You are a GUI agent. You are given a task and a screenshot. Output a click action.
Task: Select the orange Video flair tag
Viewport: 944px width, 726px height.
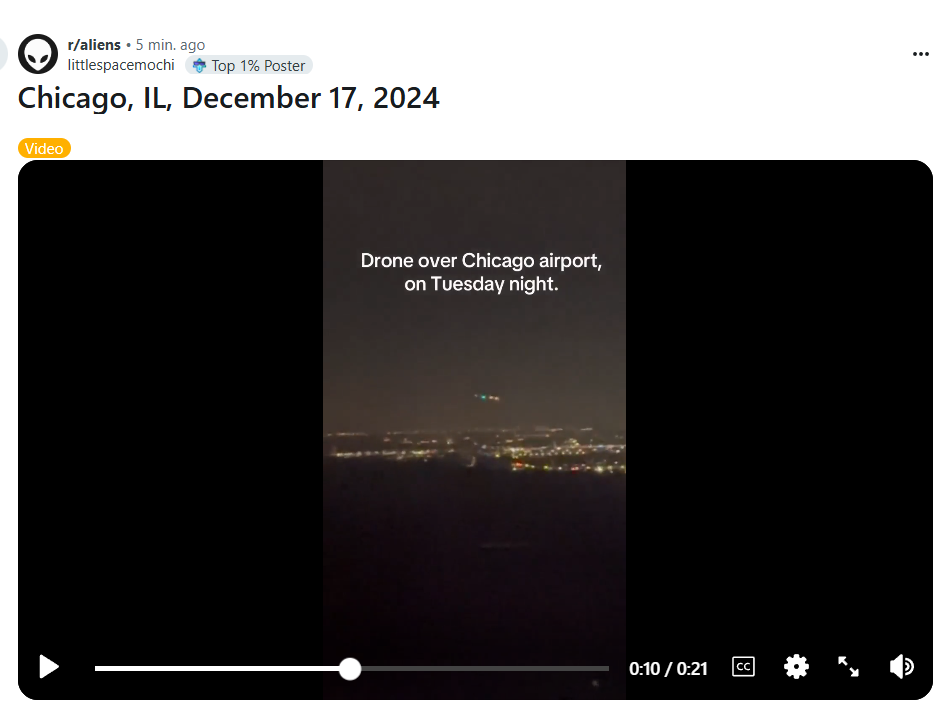[45, 148]
